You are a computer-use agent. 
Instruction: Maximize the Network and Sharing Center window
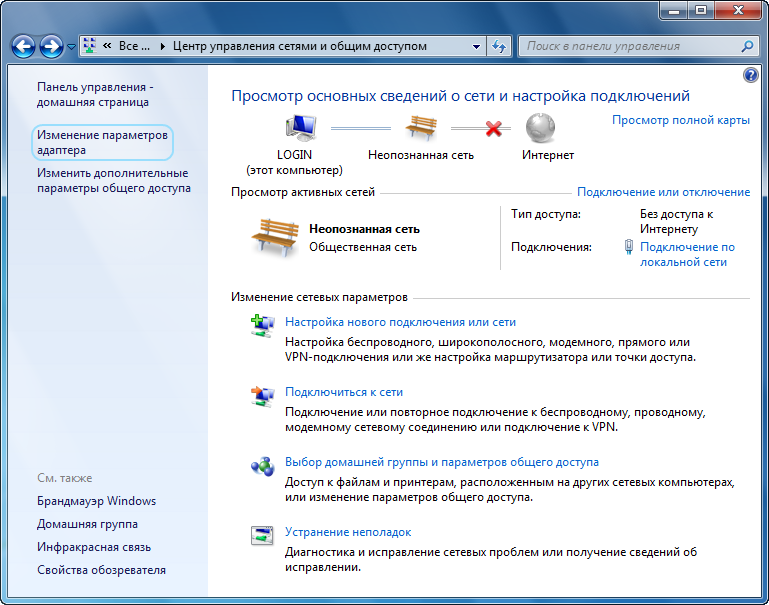pyautogui.click(x=701, y=10)
